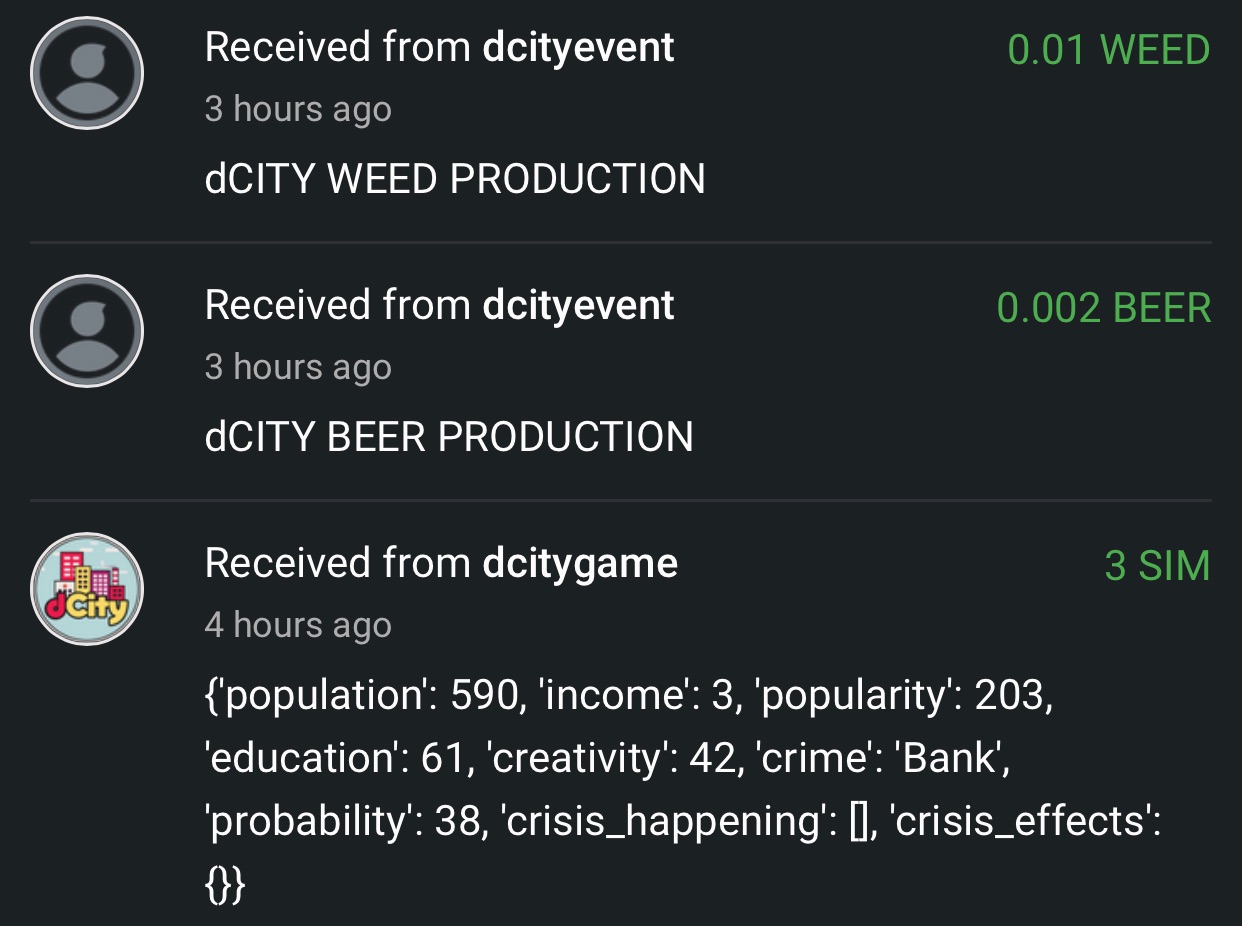Screen dimensions: 1242x926
Task: Click the 0.01 WEED amount
Action: click(1108, 50)
